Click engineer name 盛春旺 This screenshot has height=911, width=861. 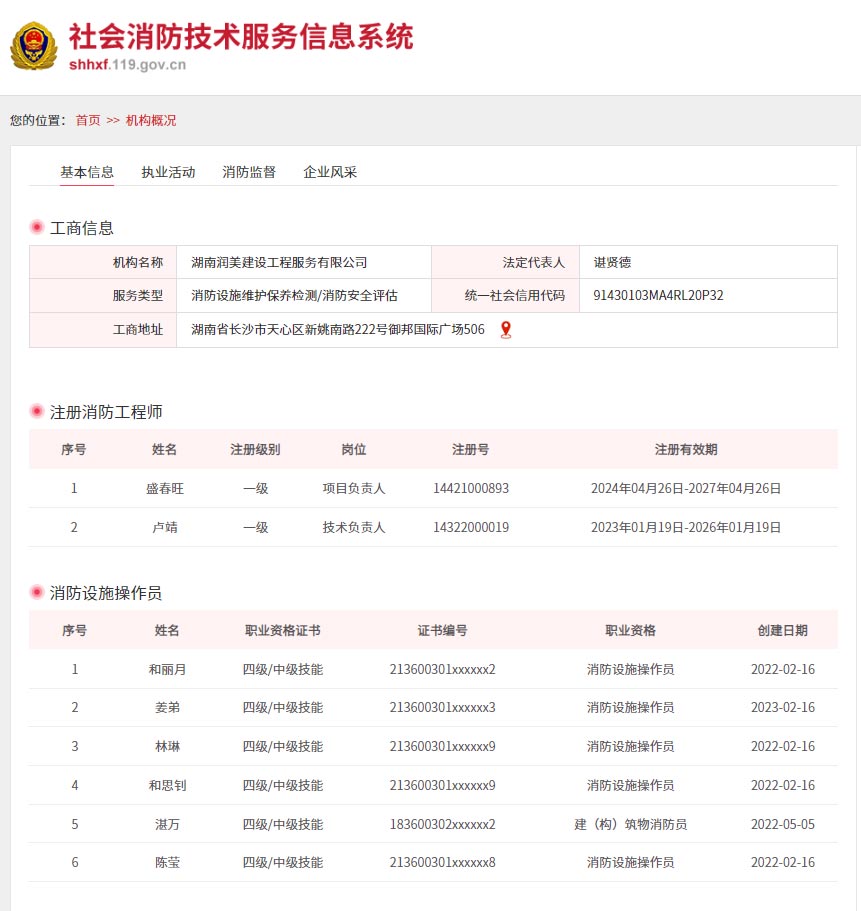click(x=165, y=489)
